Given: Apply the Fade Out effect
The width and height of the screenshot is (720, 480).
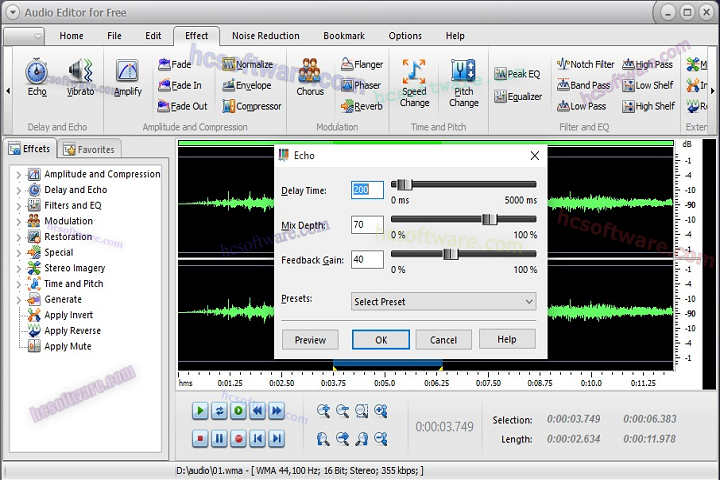Looking at the screenshot, I should click(x=182, y=106).
